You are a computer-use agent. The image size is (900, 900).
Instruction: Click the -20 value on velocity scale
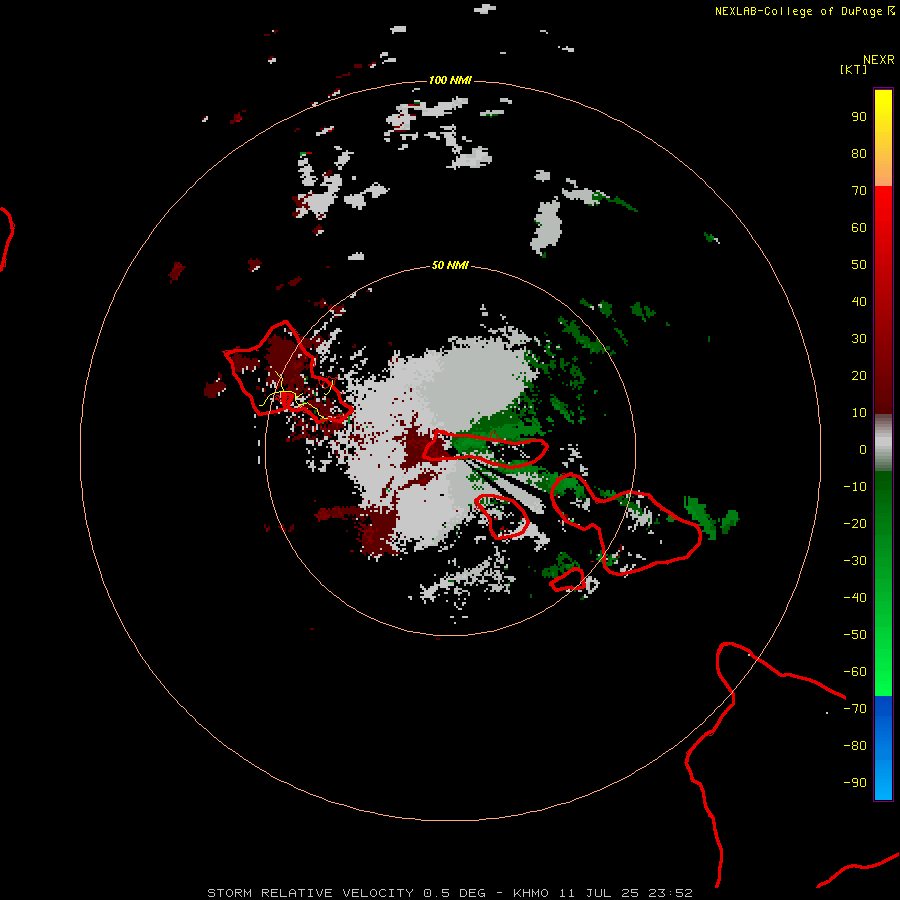855,524
